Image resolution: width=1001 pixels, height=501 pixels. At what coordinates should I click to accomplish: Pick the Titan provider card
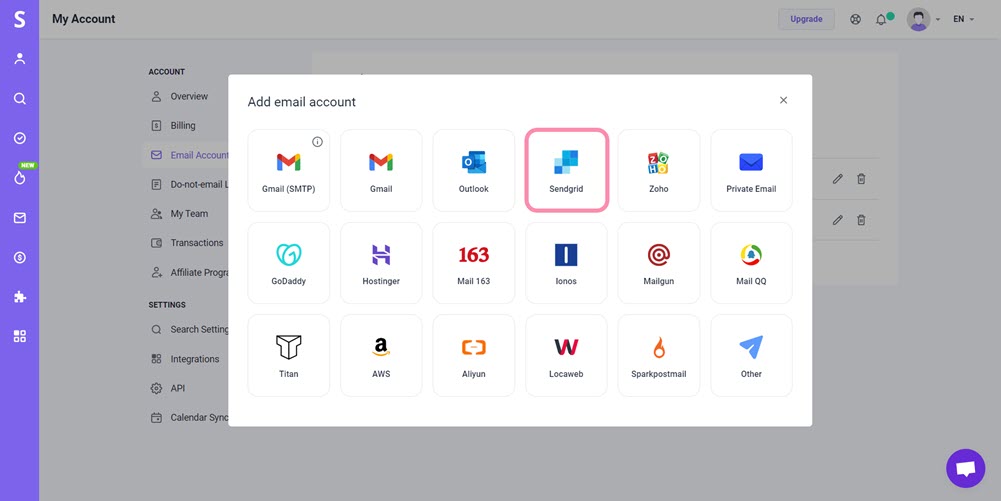tap(289, 355)
